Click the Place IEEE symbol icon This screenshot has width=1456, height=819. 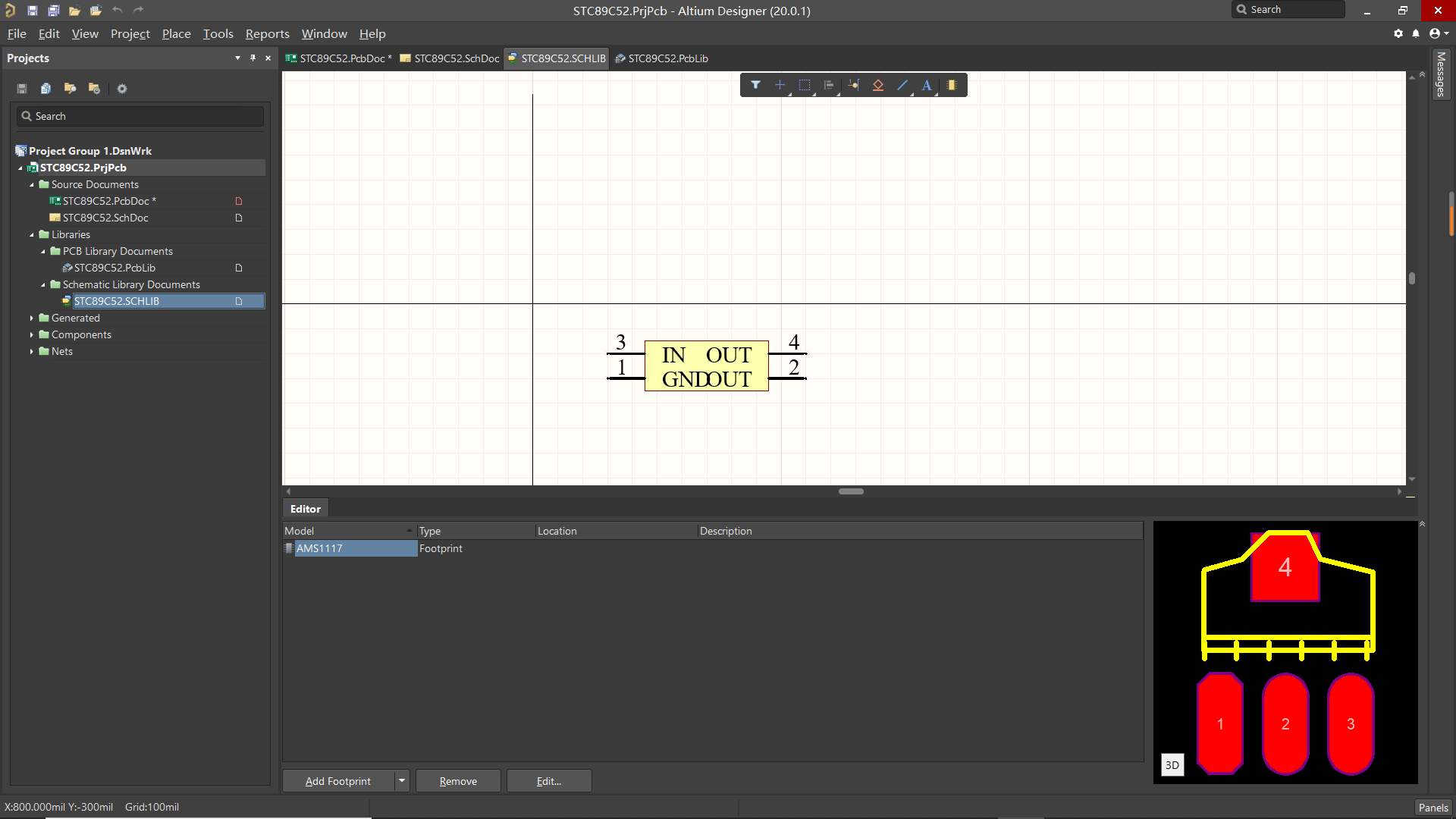point(878,85)
